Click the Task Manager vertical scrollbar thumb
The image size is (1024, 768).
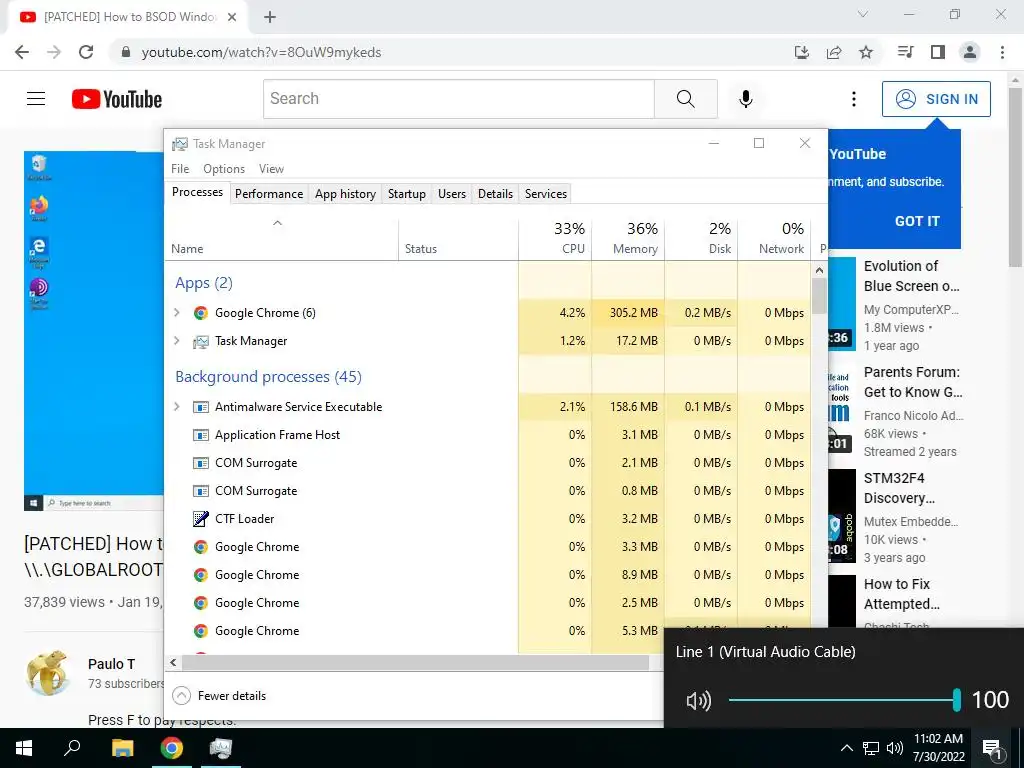819,296
